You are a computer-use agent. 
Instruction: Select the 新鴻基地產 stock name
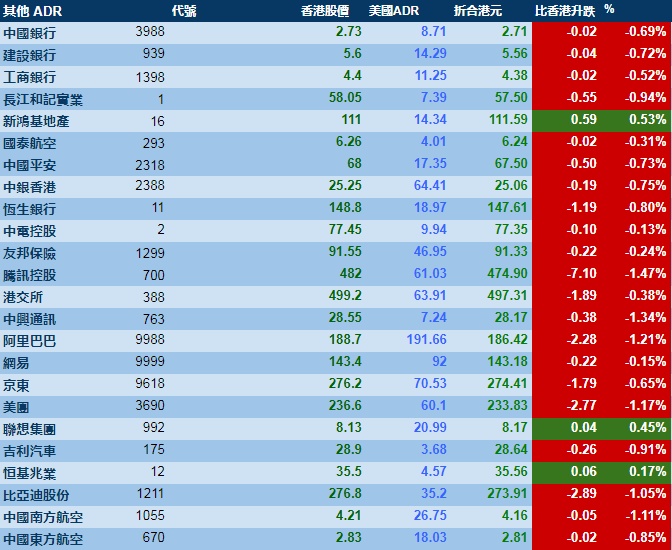tap(36, 121)
